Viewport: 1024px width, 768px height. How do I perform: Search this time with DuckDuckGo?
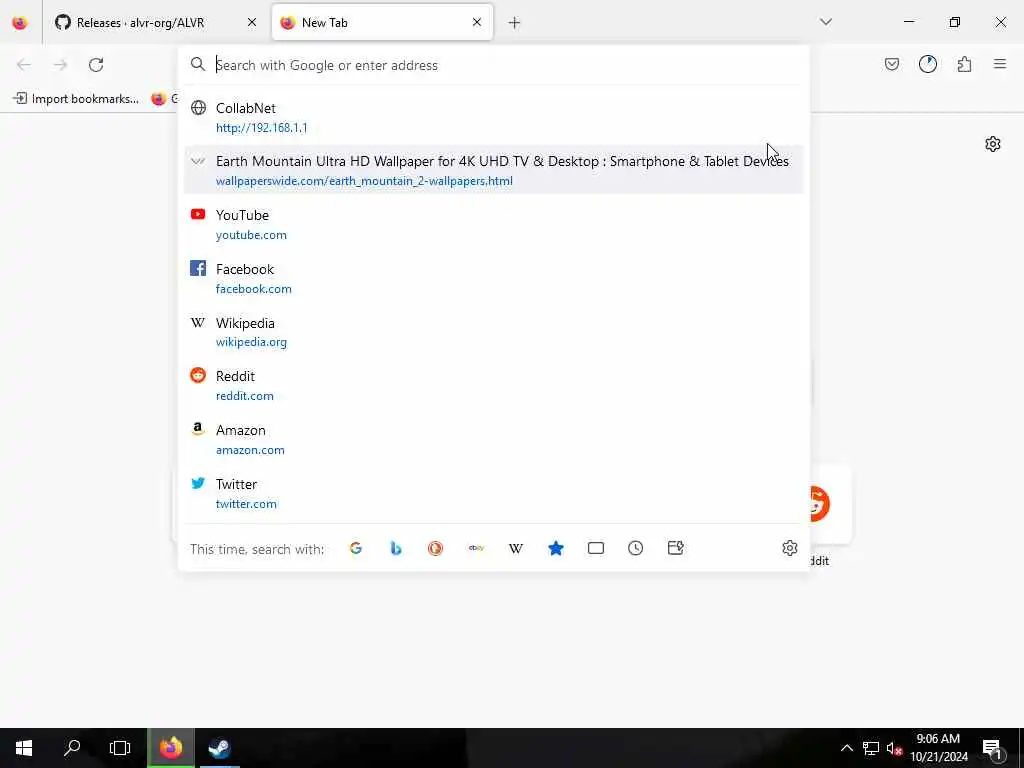(436, 549)
